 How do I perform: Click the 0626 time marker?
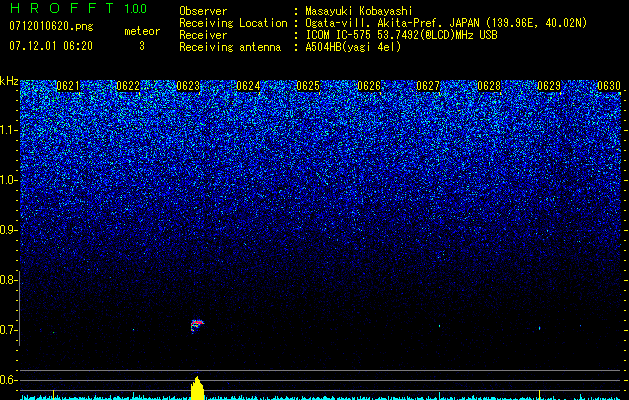pyautogui.click(x=369, y=86)
